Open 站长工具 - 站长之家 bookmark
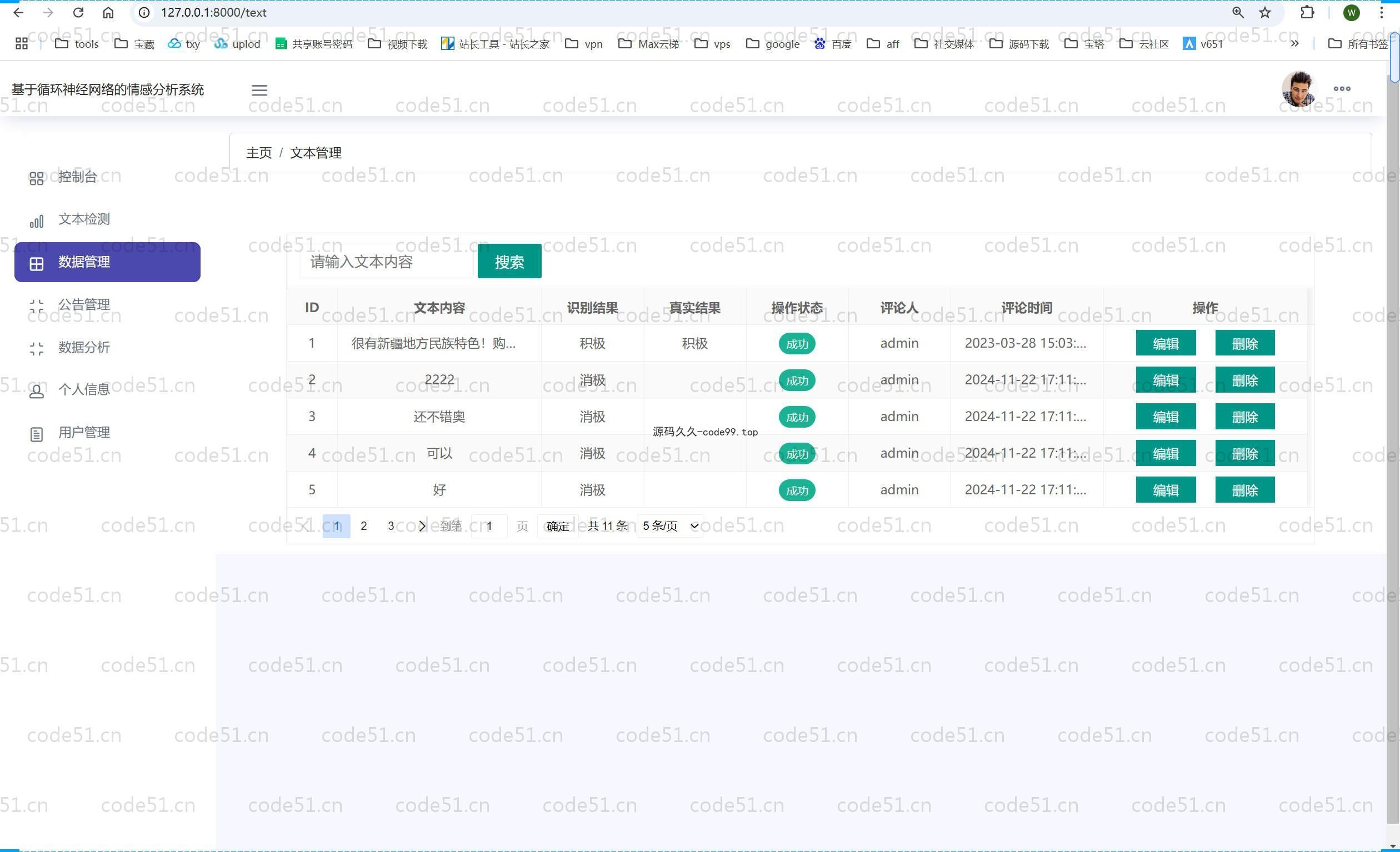The image size is (1400, 852). pos(496,44)
